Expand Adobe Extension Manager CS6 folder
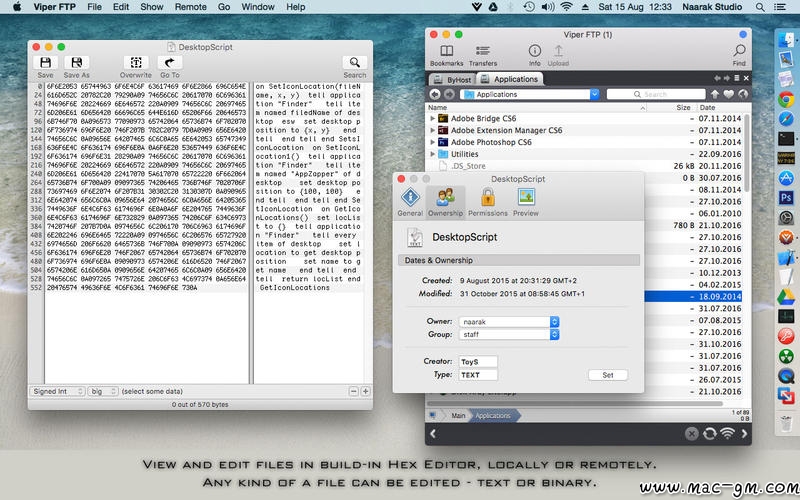The image size is (800, 500). [x=433, y=130]
